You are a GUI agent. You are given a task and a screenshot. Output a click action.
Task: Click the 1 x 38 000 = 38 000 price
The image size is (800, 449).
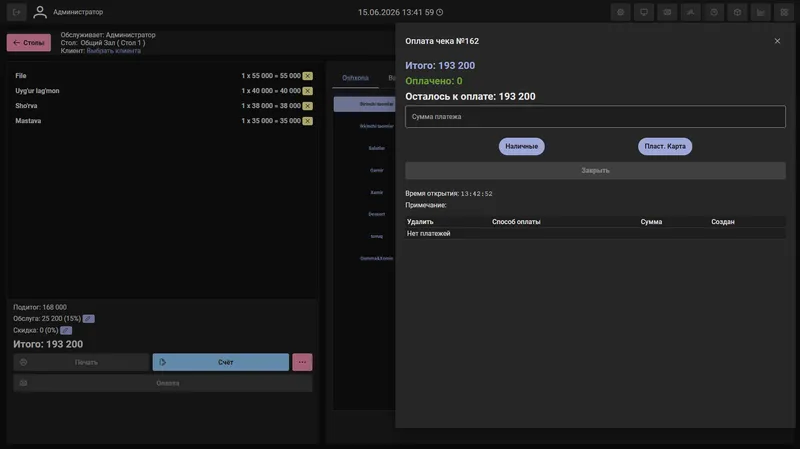271,106
